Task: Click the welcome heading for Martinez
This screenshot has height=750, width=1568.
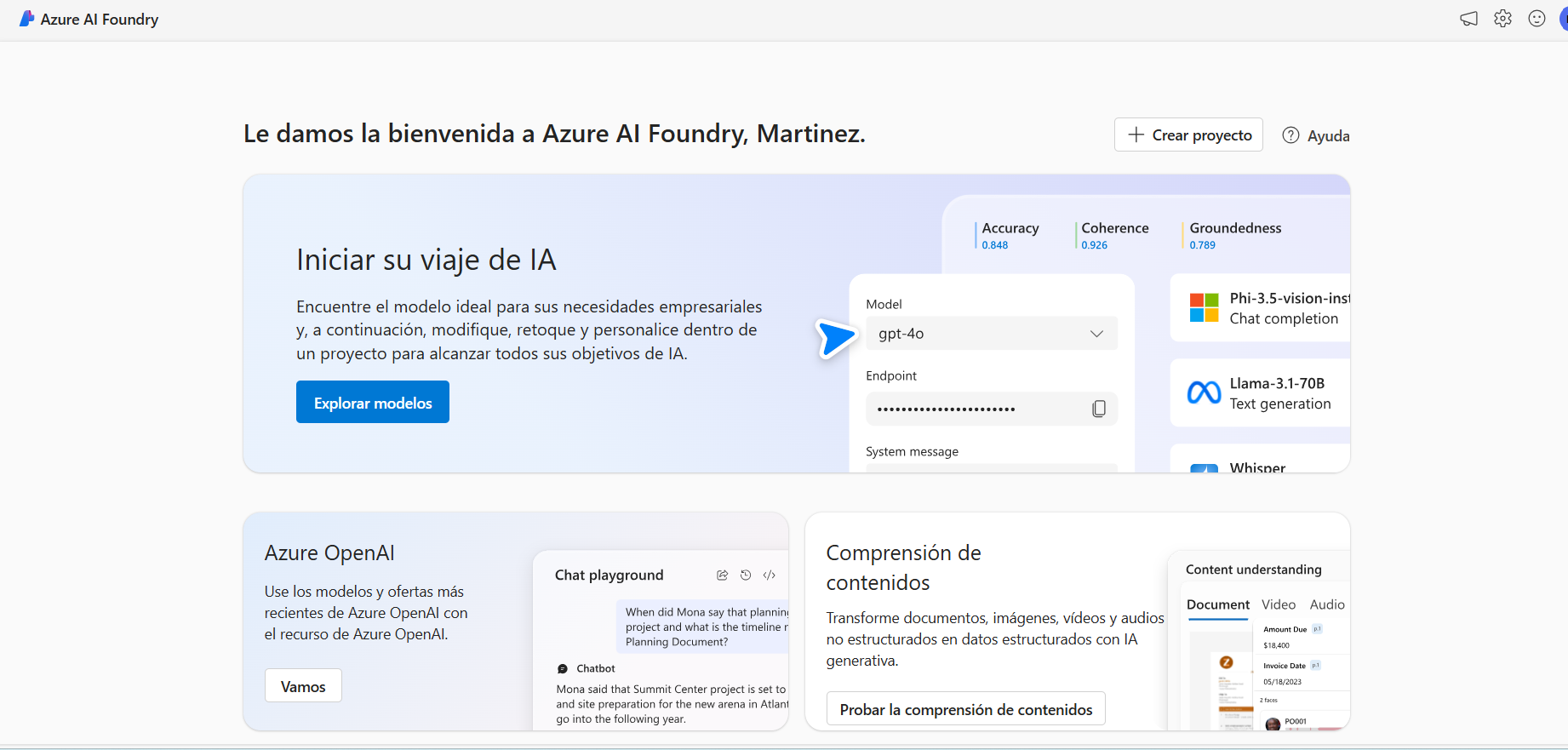Action: [x=554, y=134]
